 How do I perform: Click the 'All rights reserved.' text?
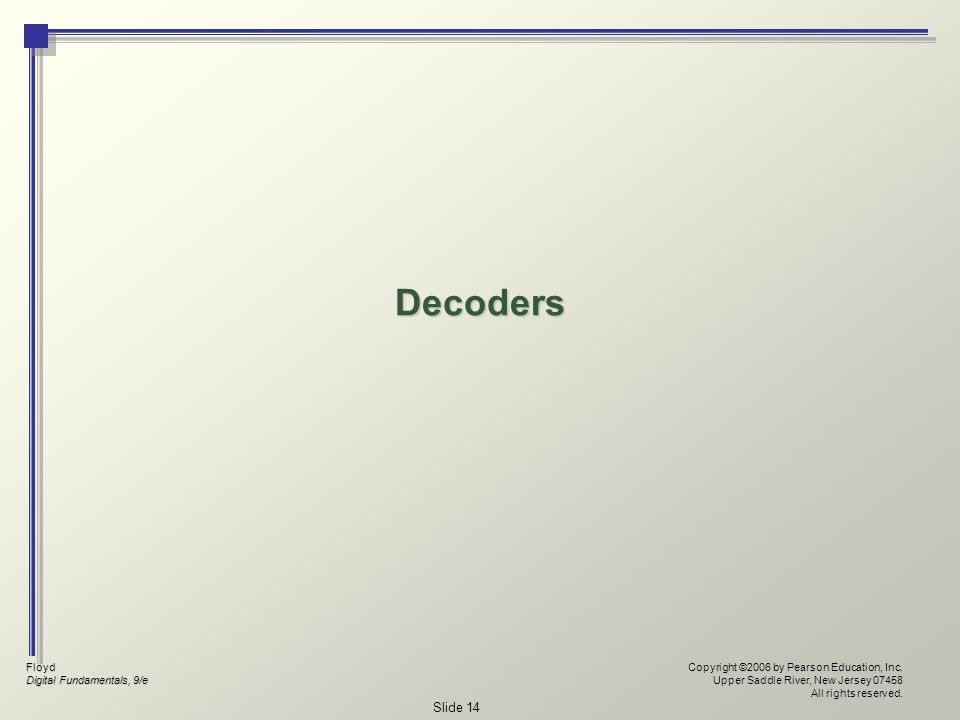(857, 693)
